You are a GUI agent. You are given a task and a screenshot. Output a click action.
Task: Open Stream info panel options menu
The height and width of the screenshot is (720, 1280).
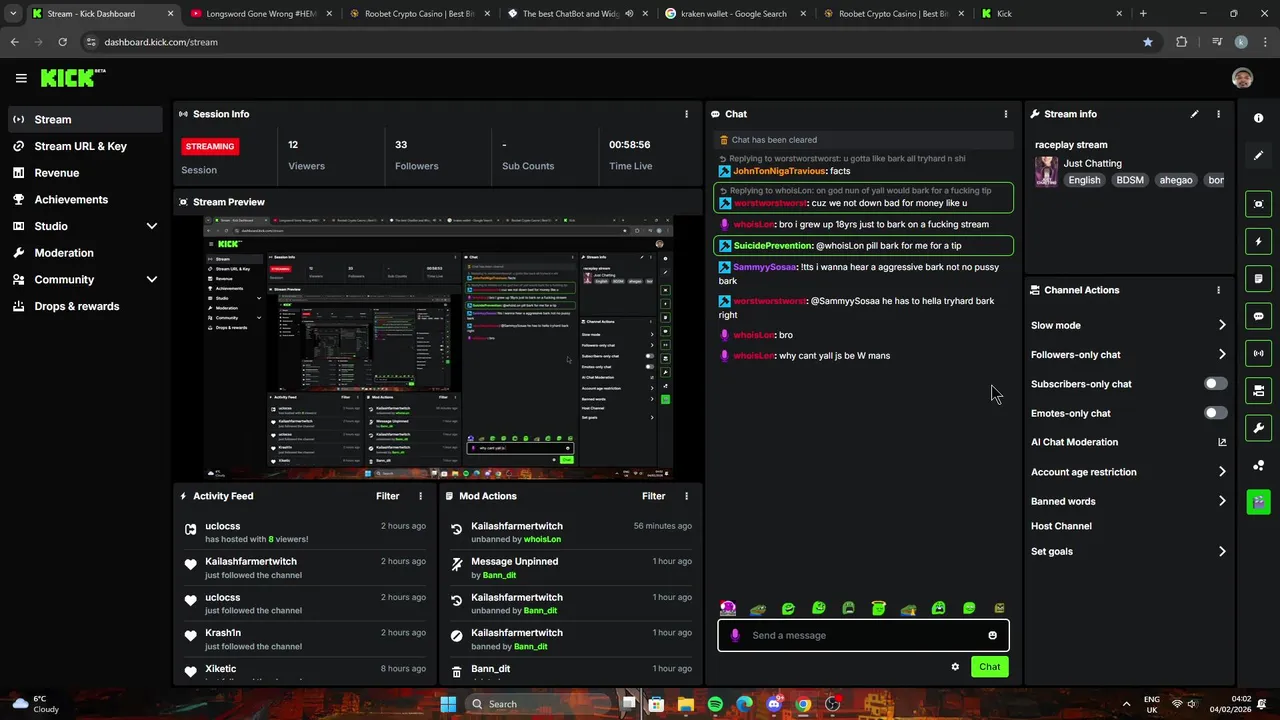click(x=1218, y=114)
